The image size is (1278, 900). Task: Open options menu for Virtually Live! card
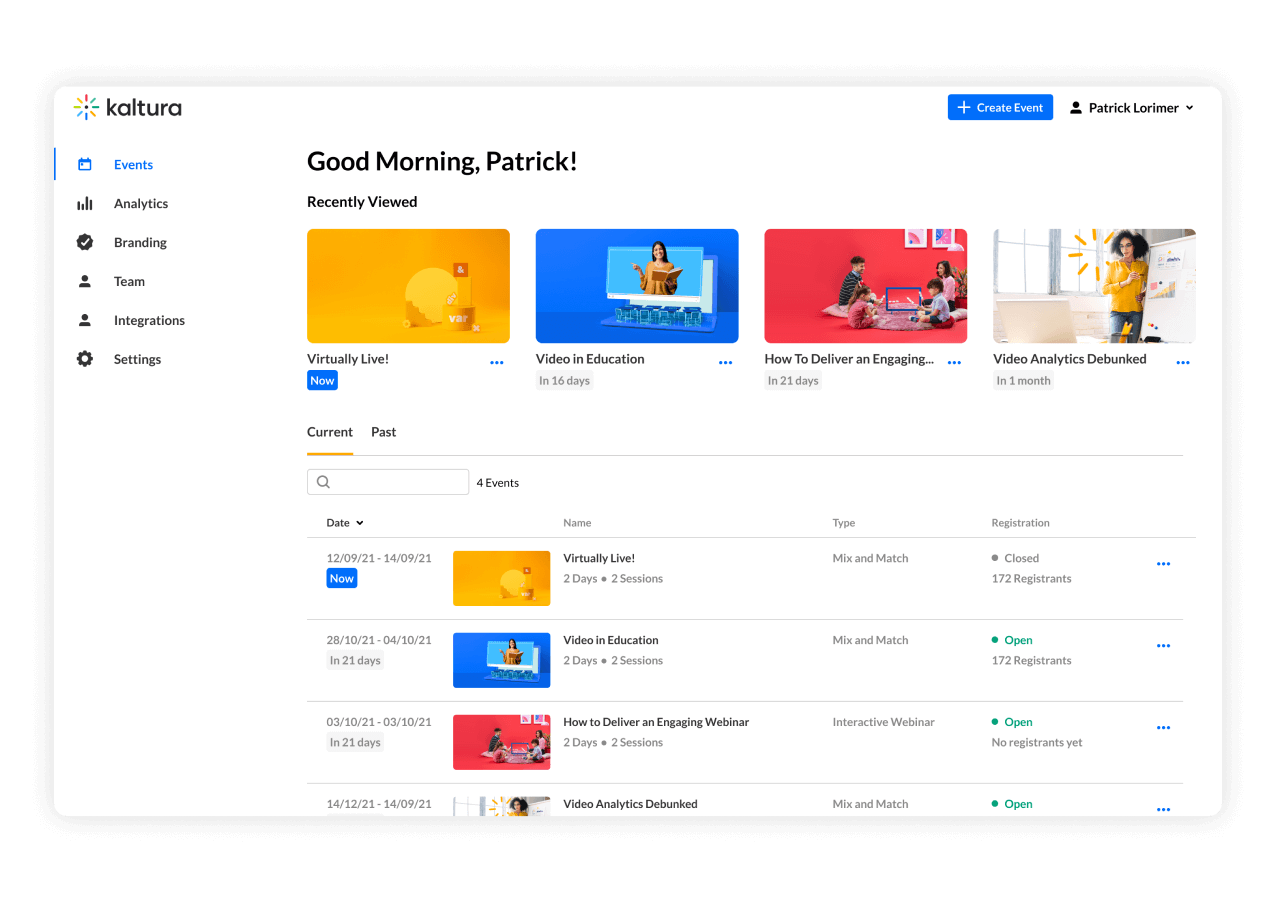point(497,363)
